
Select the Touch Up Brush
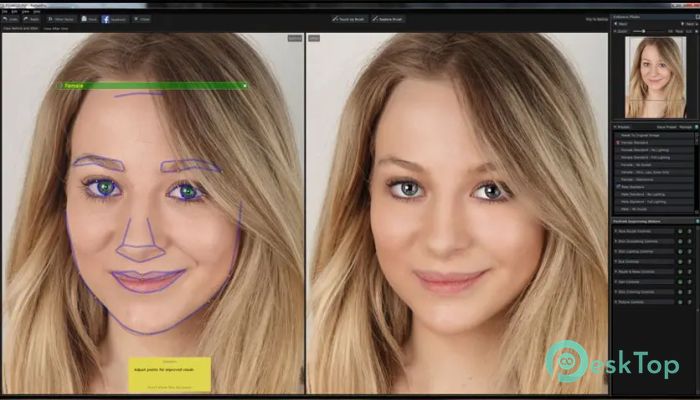[350, 19]
